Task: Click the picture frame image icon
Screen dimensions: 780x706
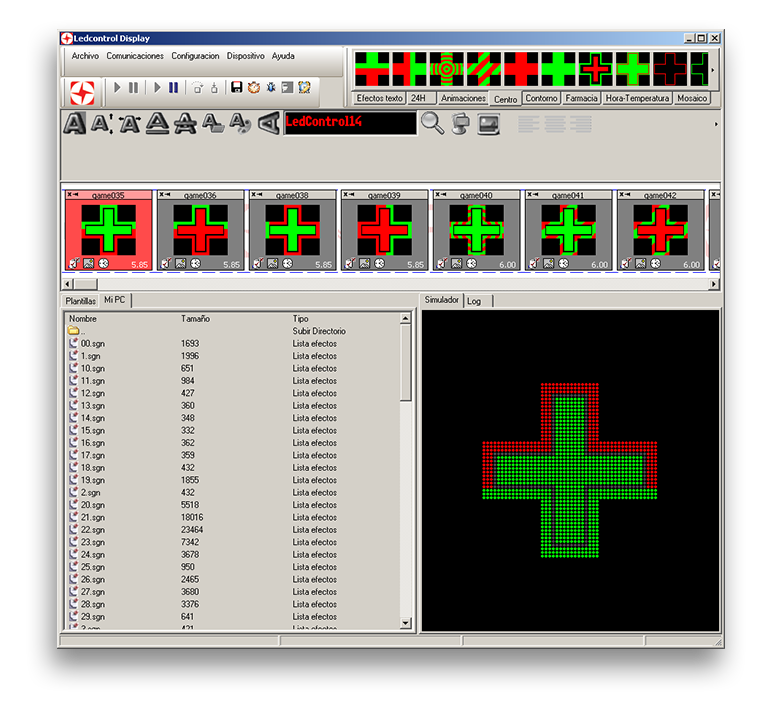Action: click(488, 124)
